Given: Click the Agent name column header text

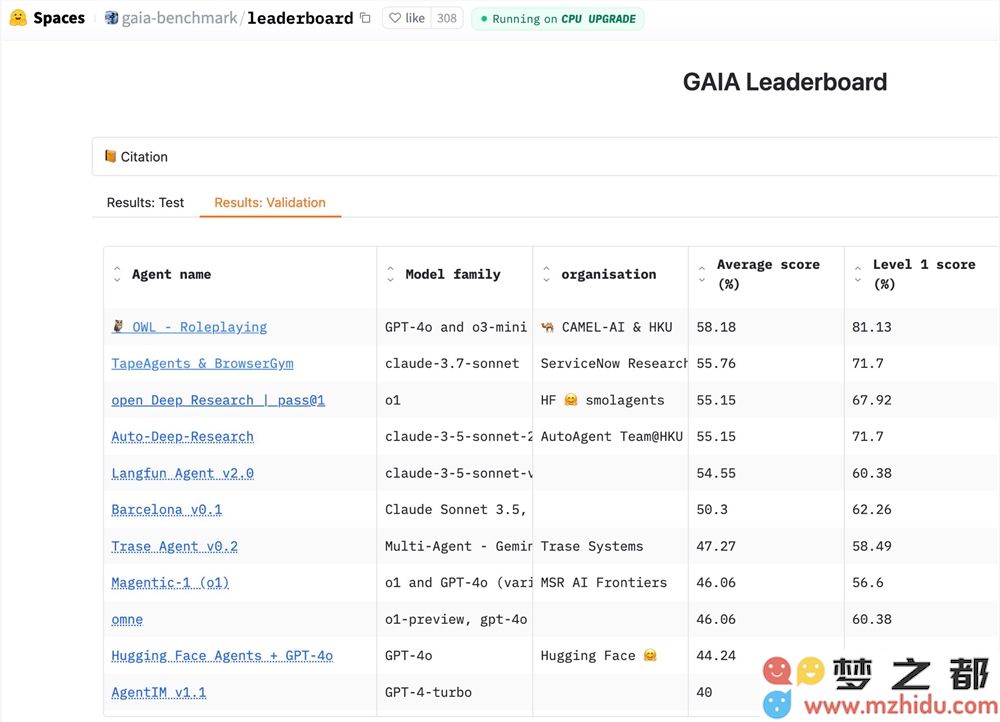Looking at the screenshot, I should coord(171,274).
